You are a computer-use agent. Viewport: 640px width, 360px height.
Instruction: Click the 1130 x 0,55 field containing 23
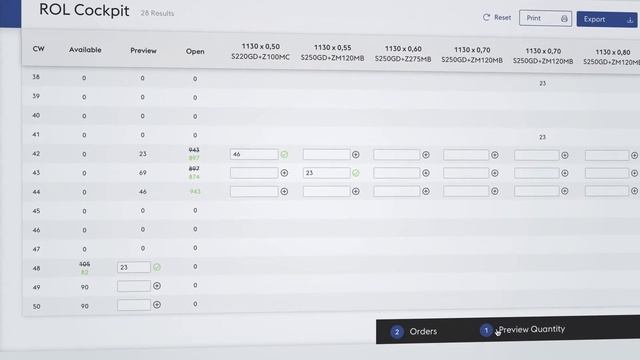coord(326,173)
